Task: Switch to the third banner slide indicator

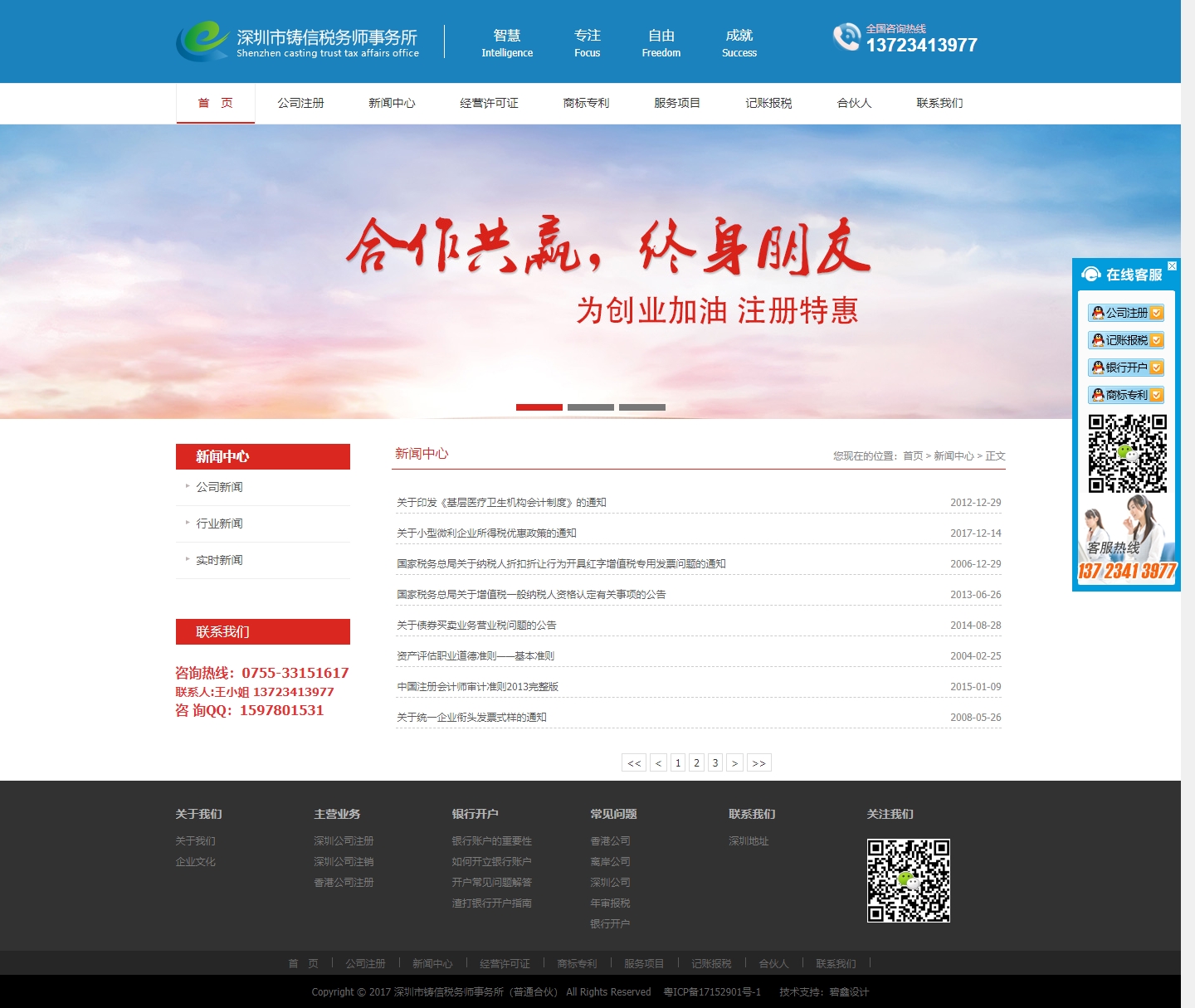Action: tap(642, 407)
